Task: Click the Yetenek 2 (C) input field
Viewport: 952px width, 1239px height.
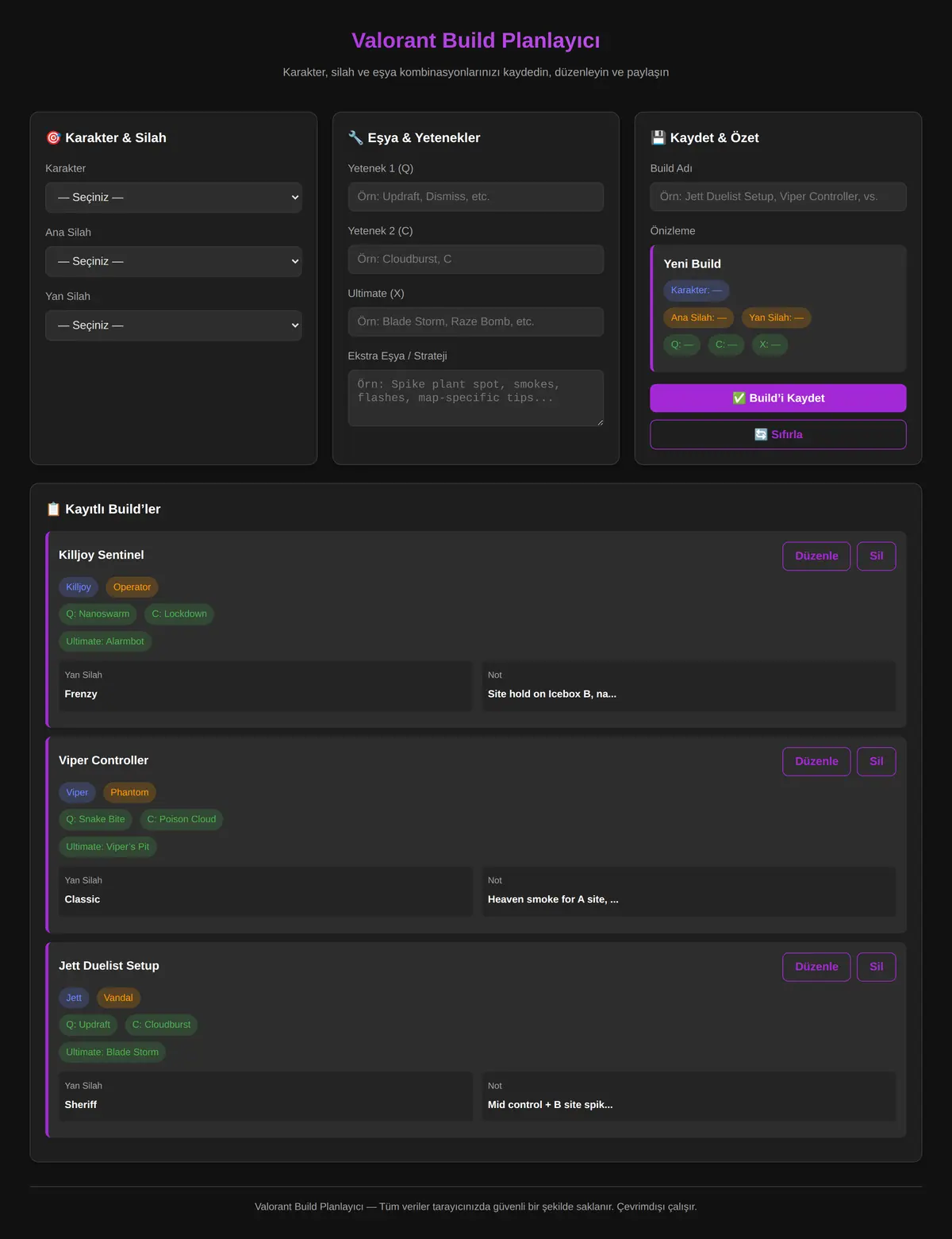Action: coord(476,259)
